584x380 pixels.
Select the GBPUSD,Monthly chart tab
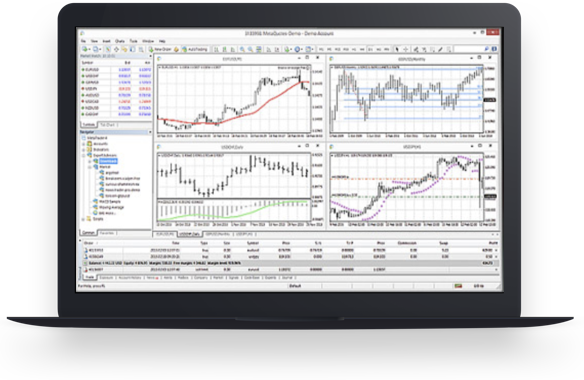(218, 234)
